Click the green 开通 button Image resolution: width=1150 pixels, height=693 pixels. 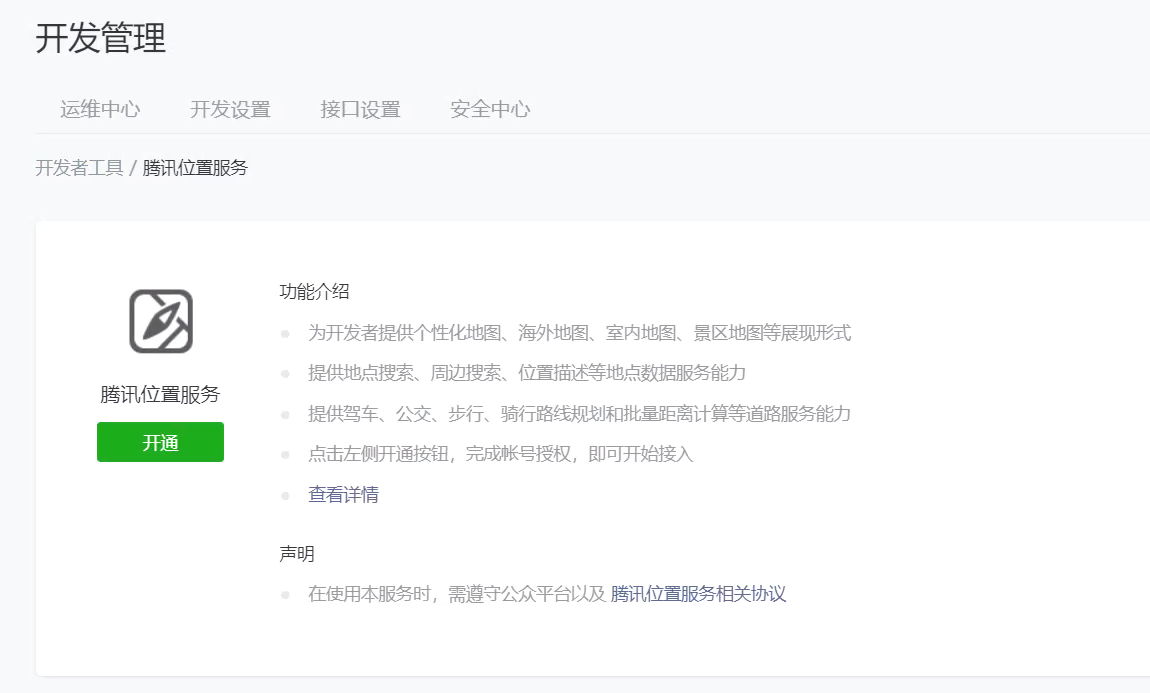160,442
